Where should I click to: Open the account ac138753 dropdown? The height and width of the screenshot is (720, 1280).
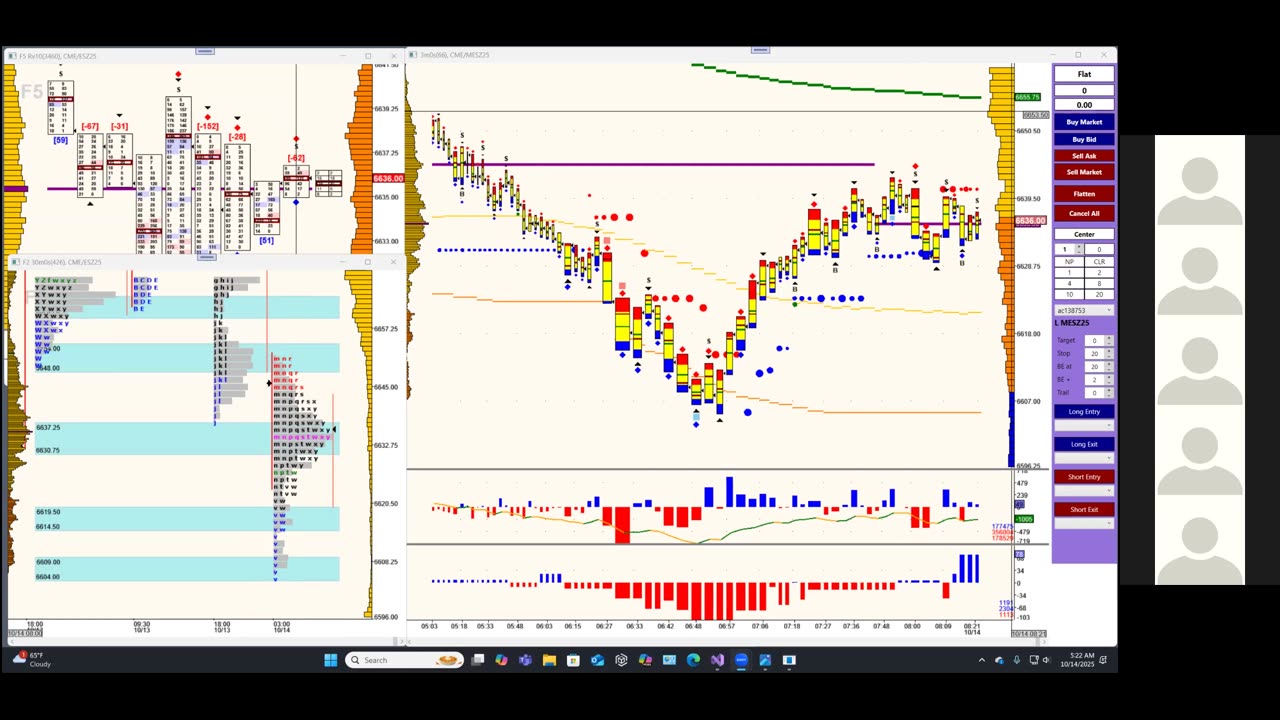click(1084, 311)
